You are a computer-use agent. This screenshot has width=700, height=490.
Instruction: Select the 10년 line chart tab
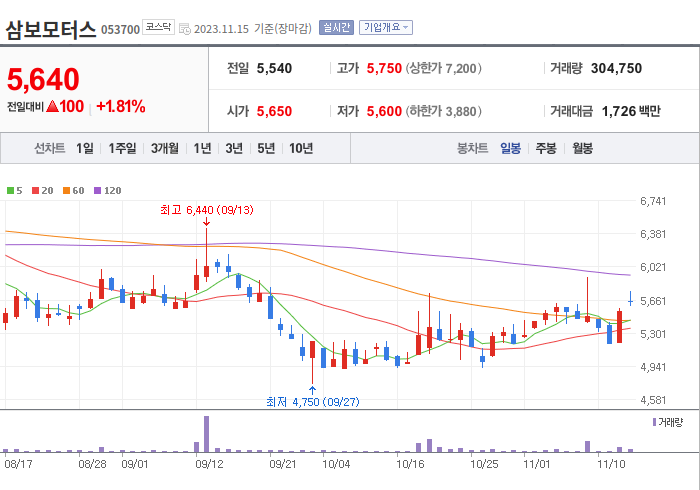[x=301, y=148]
